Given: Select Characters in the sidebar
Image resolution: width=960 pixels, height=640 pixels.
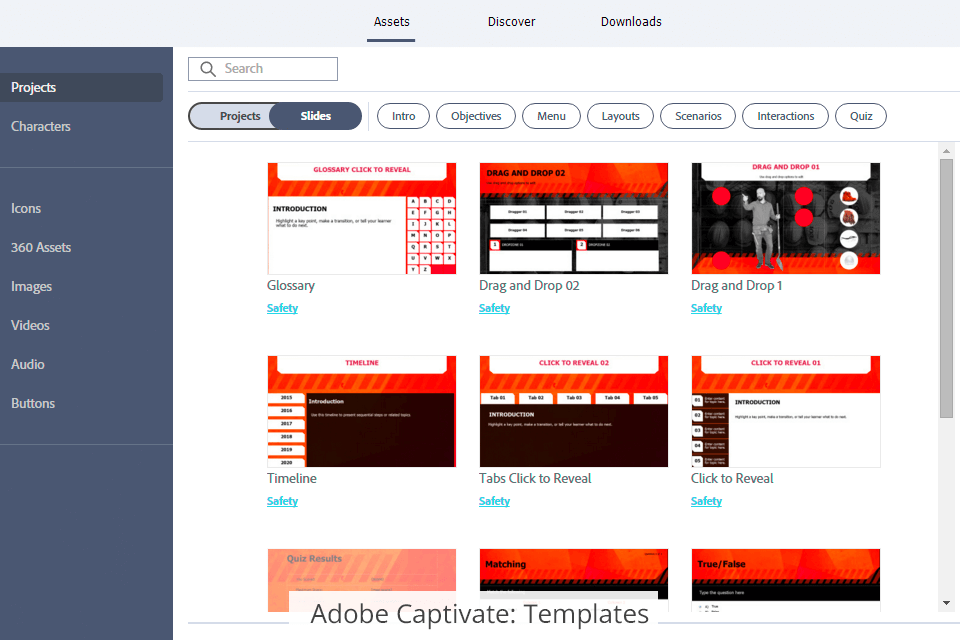Looking at the screenshot, I should 41,126.
